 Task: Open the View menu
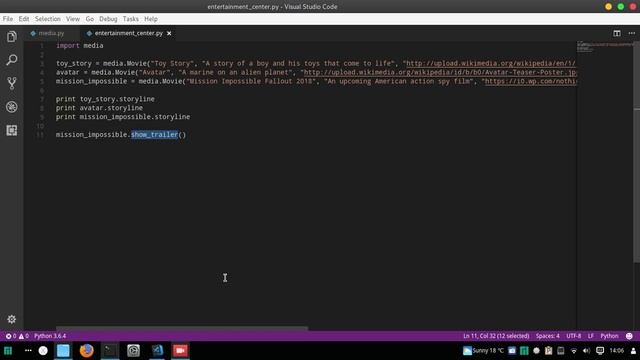click(73, 19)
